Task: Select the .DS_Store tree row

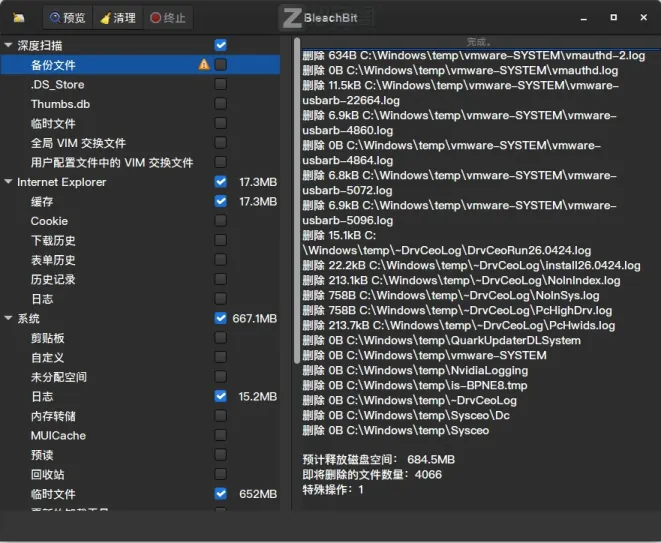Action: (140, 84)
